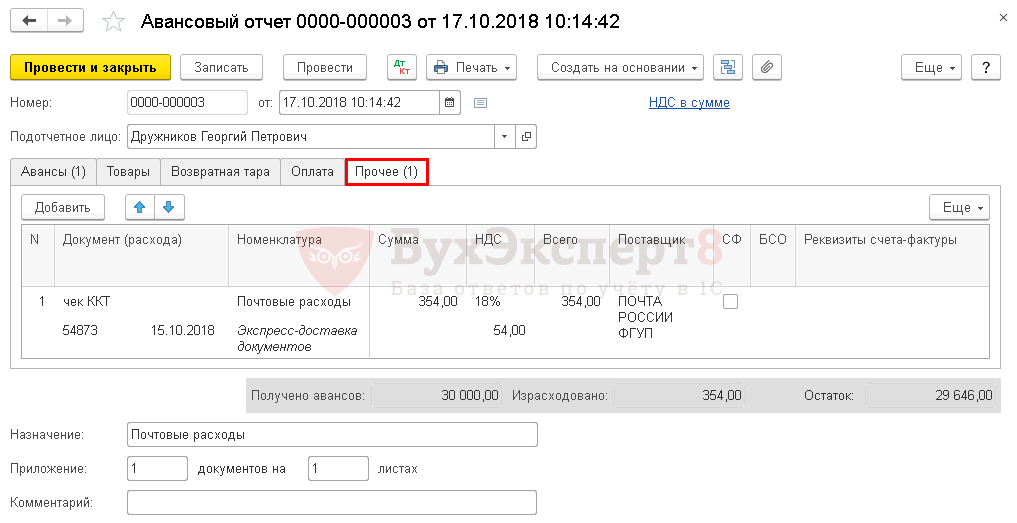Click Провести и закрыть button
The width and height of the screenshot is (1017, 523).
[x=90, y=67]
